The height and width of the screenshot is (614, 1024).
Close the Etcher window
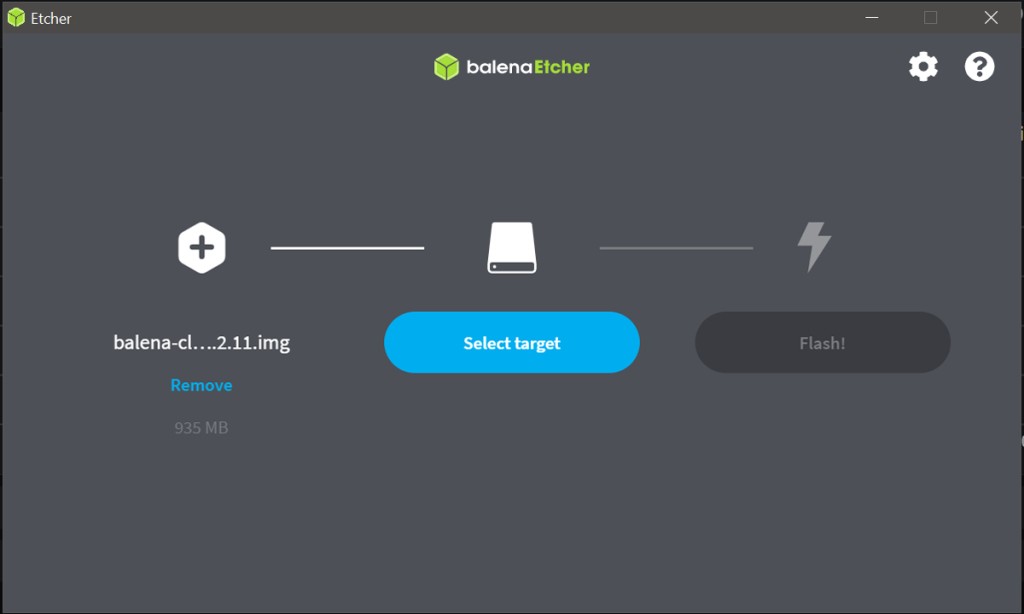(x=991, y=18)
